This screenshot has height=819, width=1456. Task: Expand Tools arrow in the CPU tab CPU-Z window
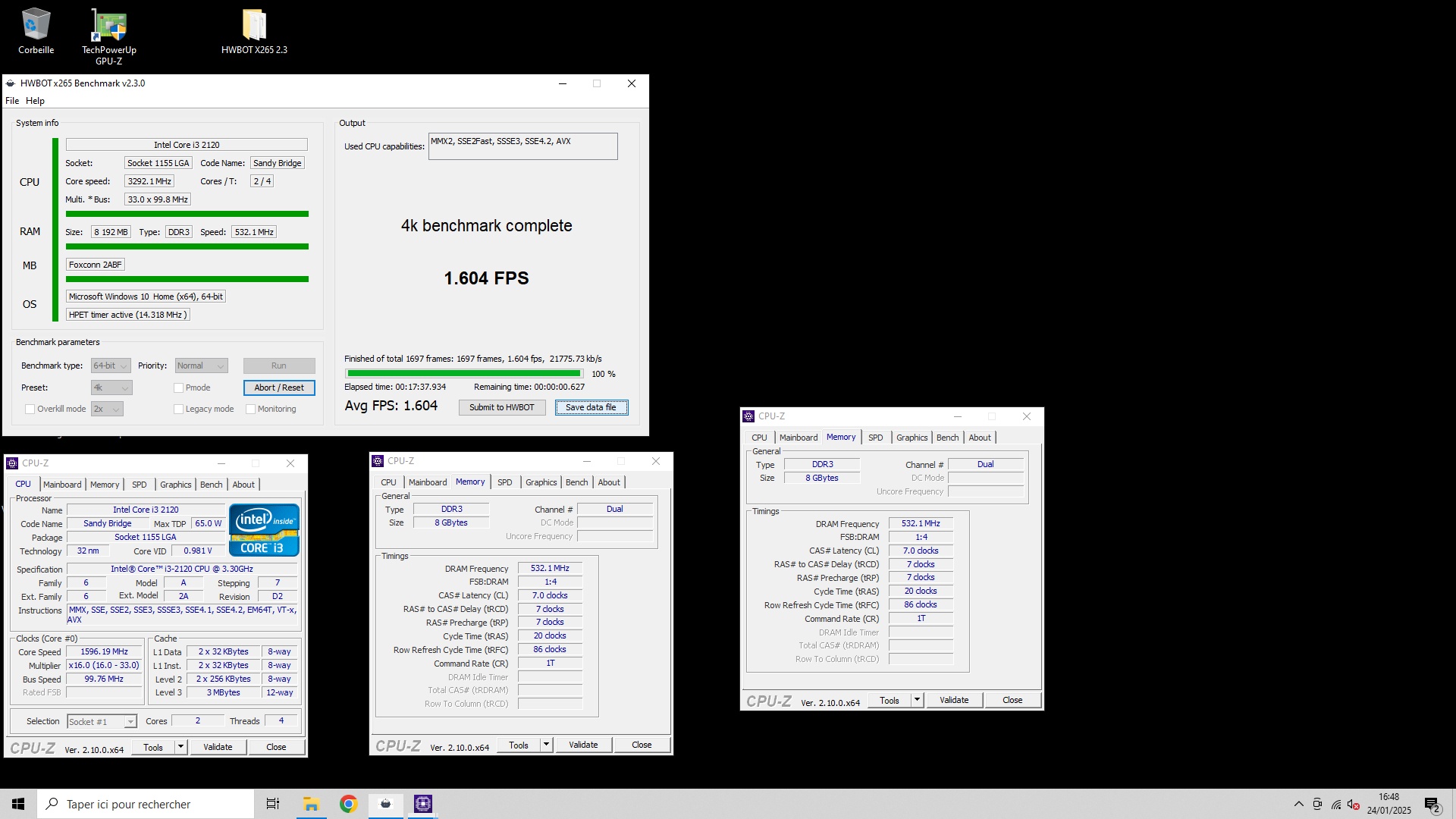point(180,748)
